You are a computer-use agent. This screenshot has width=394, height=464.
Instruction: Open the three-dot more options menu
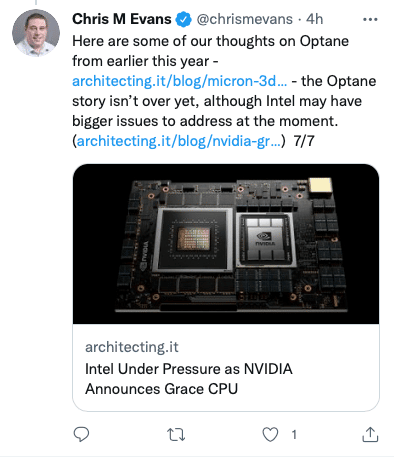pyautogui.click(x=370, y=20)
